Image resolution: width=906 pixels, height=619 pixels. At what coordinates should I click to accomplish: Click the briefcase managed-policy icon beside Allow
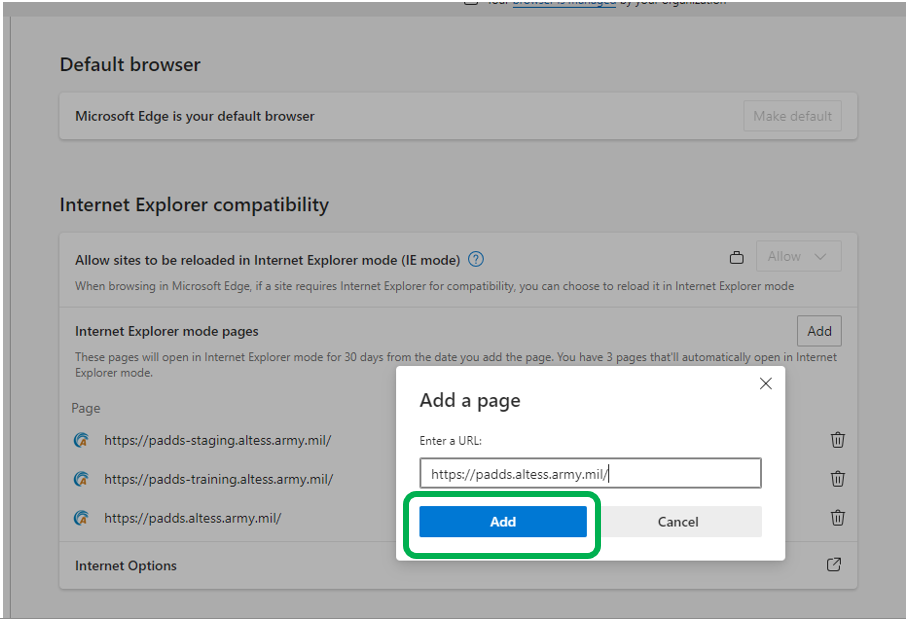click(737, 257)
